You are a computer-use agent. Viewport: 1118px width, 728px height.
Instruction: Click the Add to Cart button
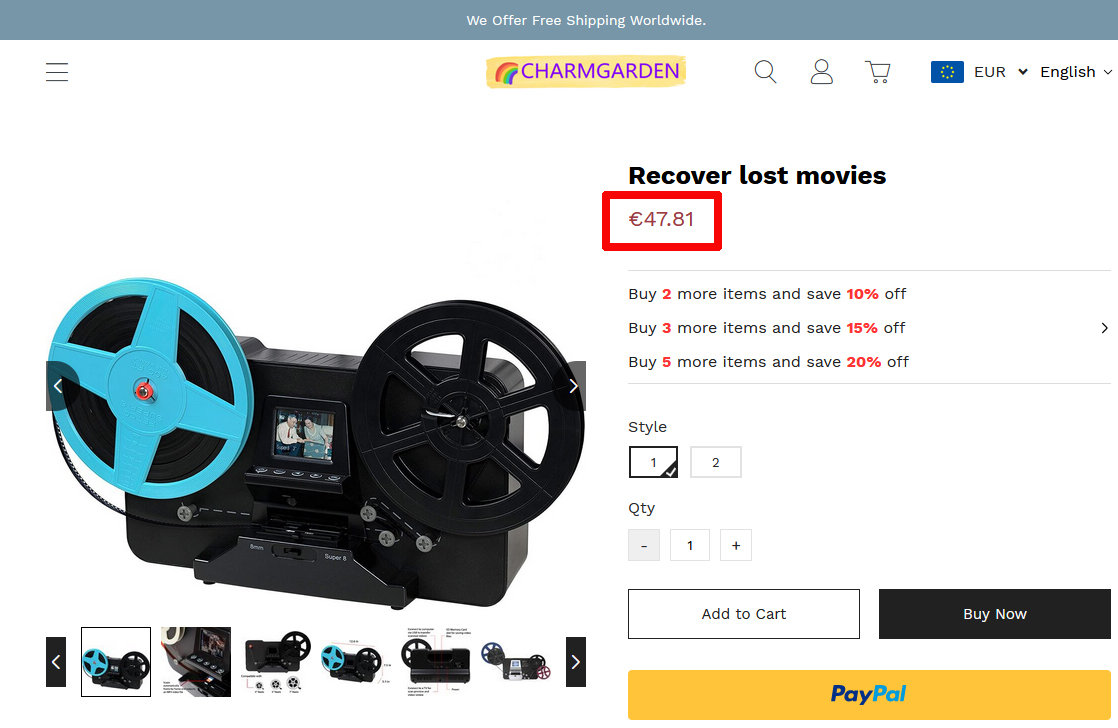(744, 614)
